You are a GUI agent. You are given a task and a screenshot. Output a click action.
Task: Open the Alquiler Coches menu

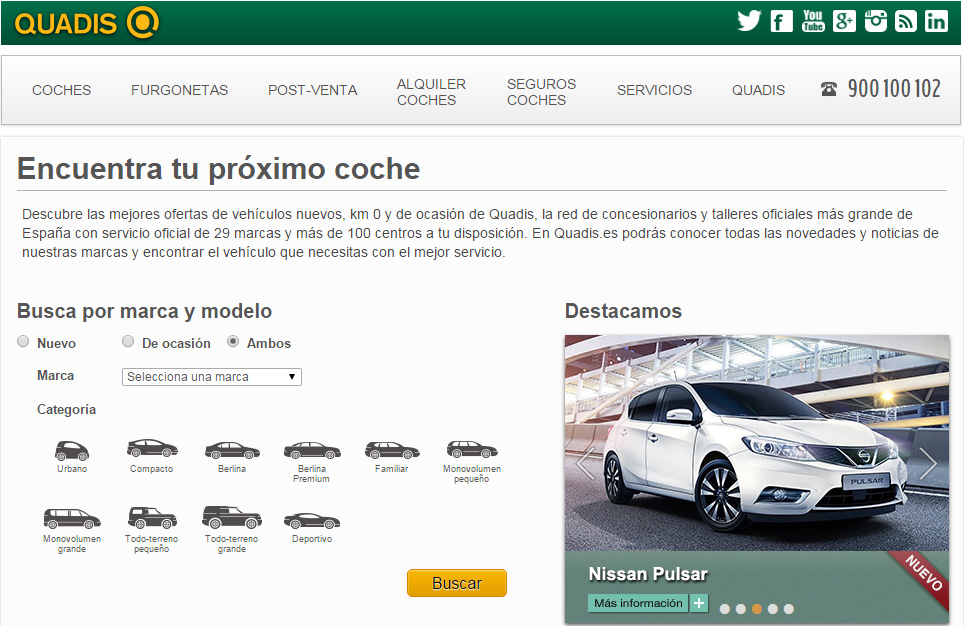[431, 92]
